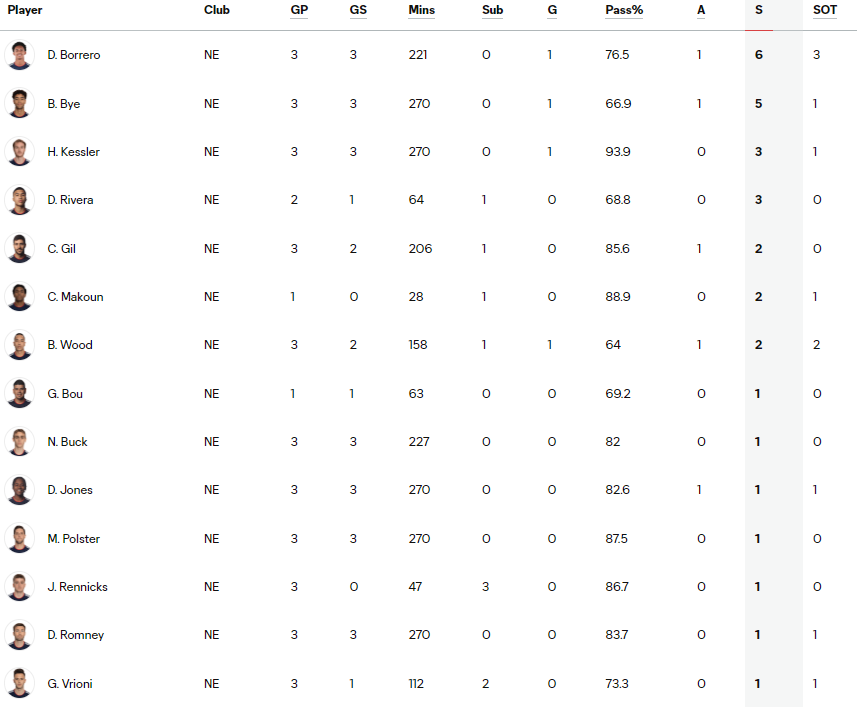
Task: Open C. Gil's player name link
Action: pyautogui.click(x=61, y=249)
